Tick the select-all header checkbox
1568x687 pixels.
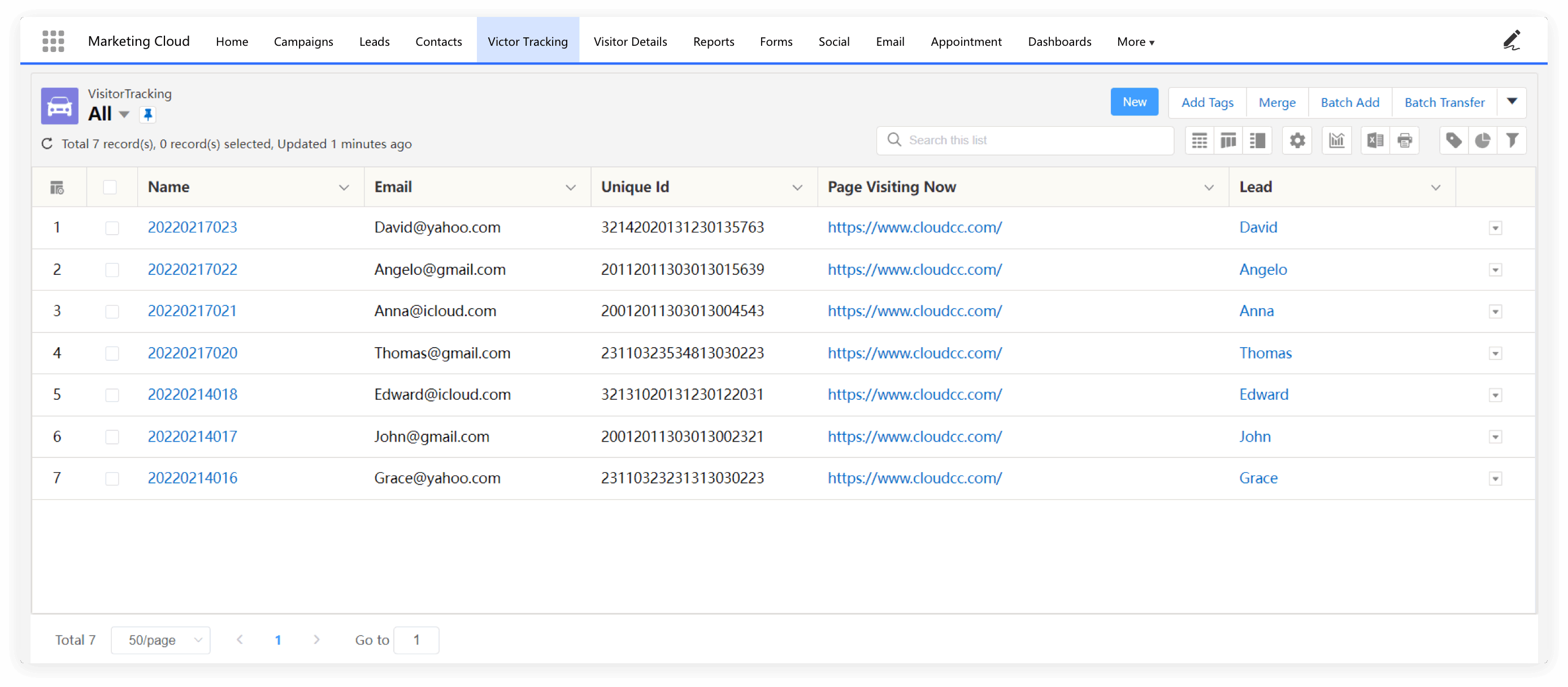[x=110, y=187]
